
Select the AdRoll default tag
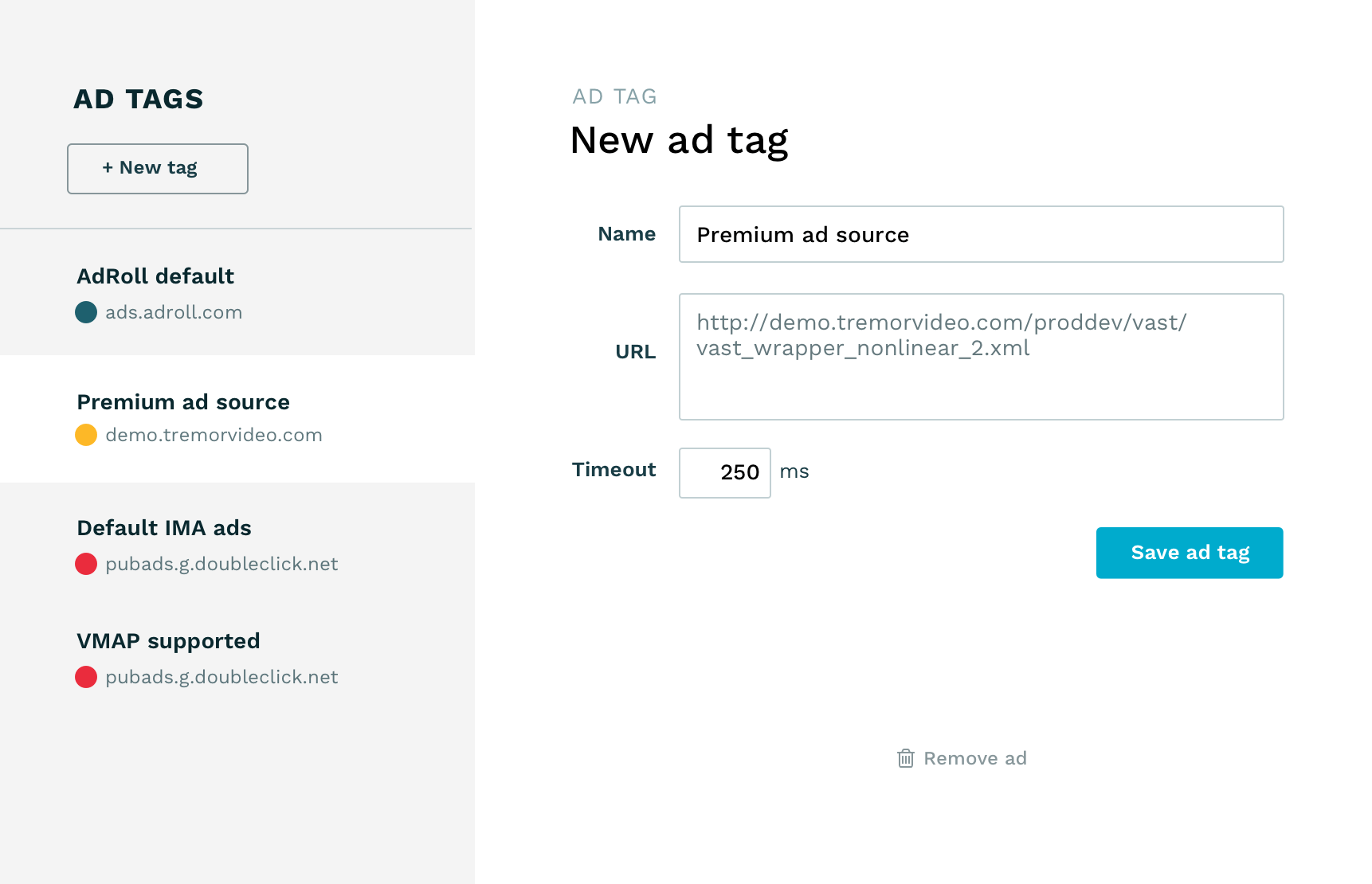[x=237, y=293]
